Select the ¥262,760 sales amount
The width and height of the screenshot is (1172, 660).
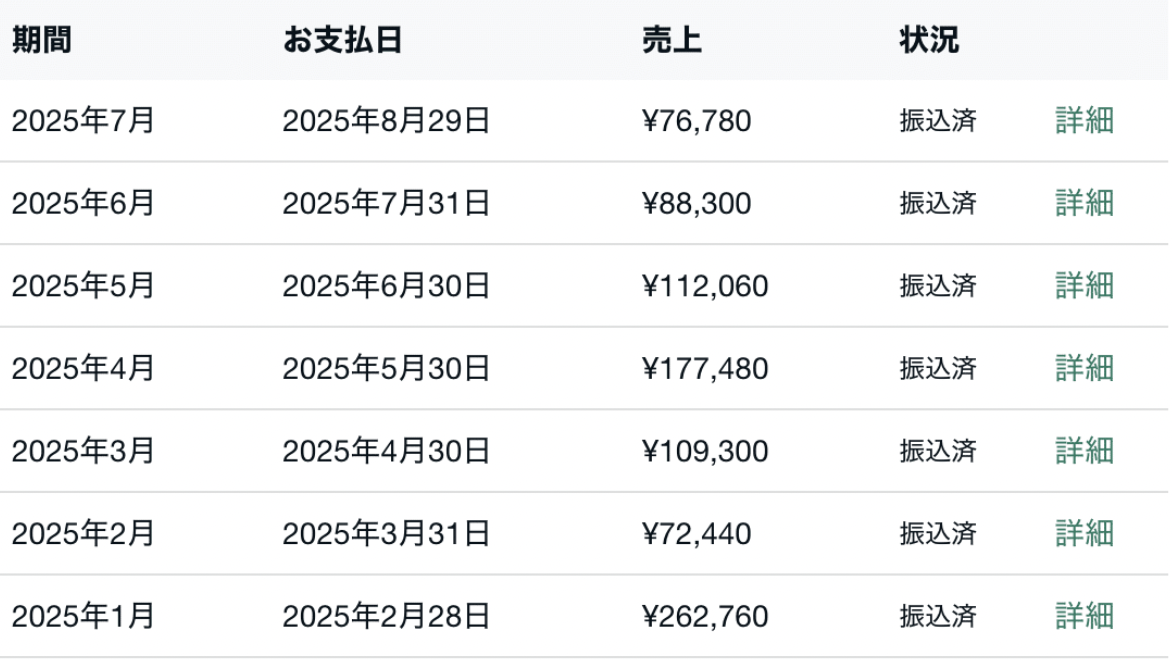pos(705,616)
